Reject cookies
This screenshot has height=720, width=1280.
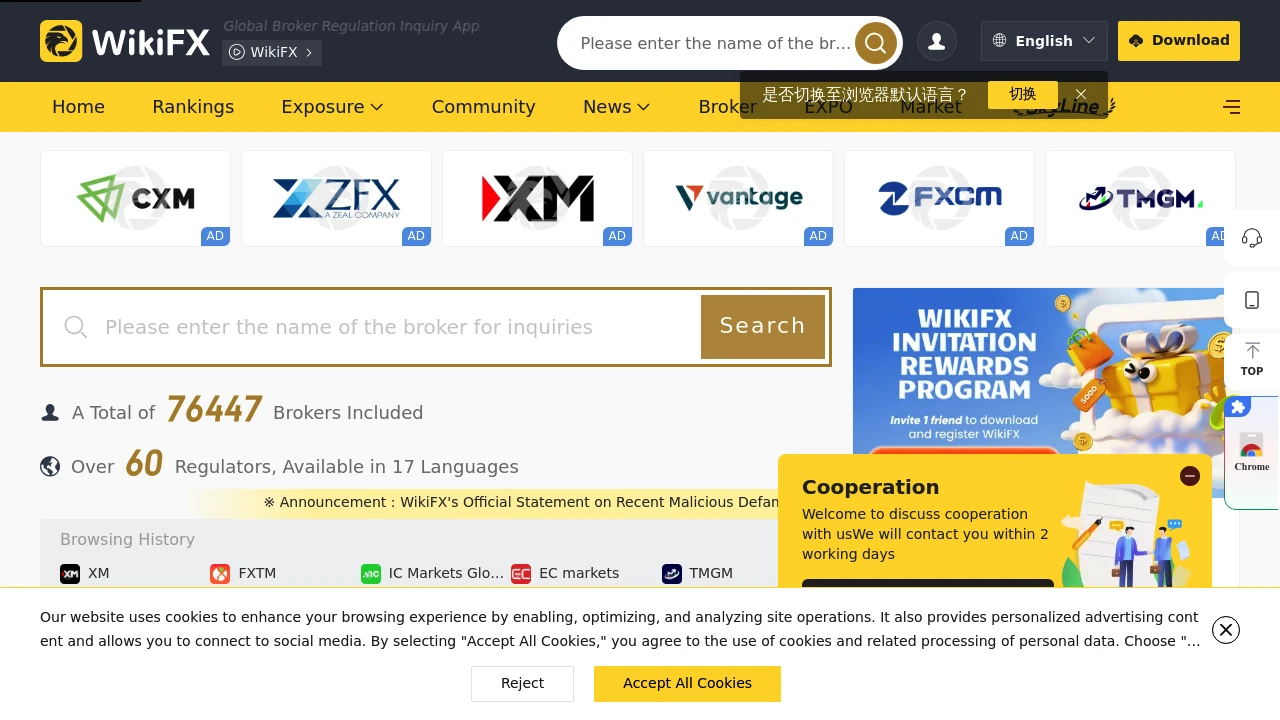[x=522, y=684]
